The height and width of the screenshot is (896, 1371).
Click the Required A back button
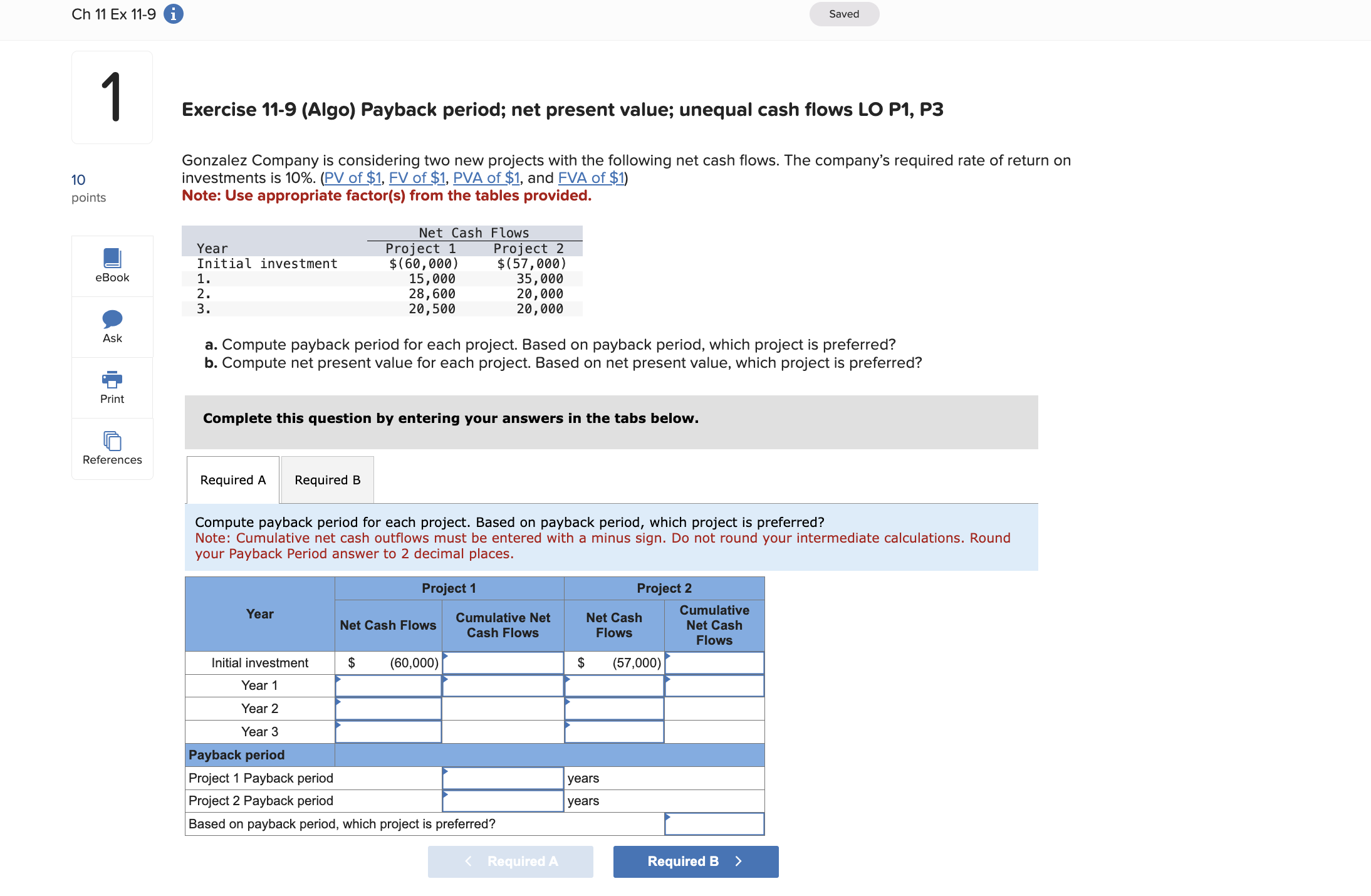(510, 861)
